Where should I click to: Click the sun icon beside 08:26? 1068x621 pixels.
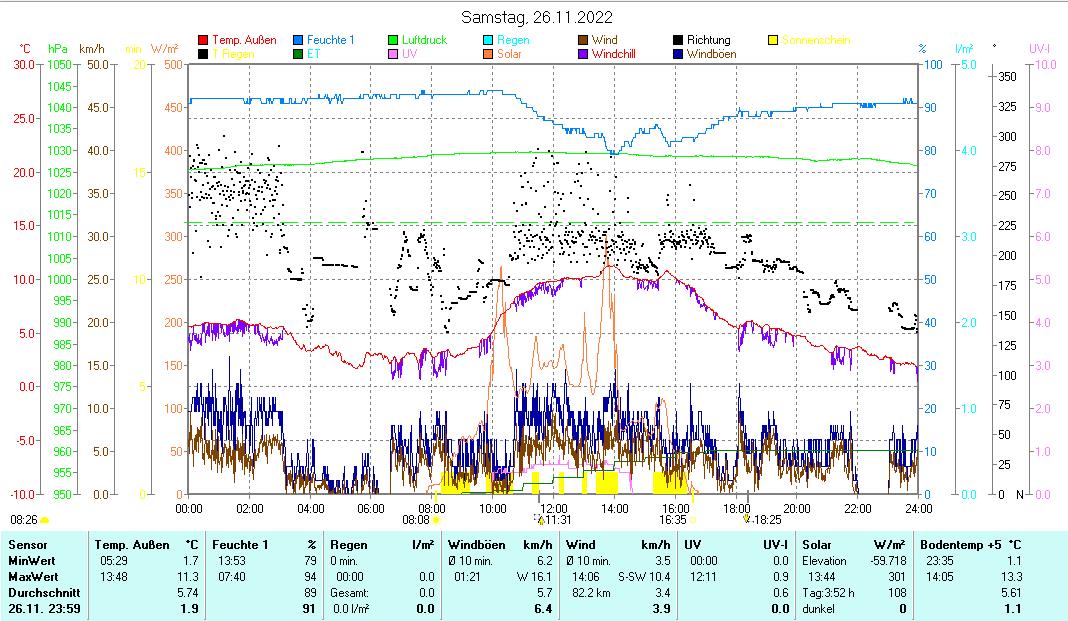[x=45, y=520]
